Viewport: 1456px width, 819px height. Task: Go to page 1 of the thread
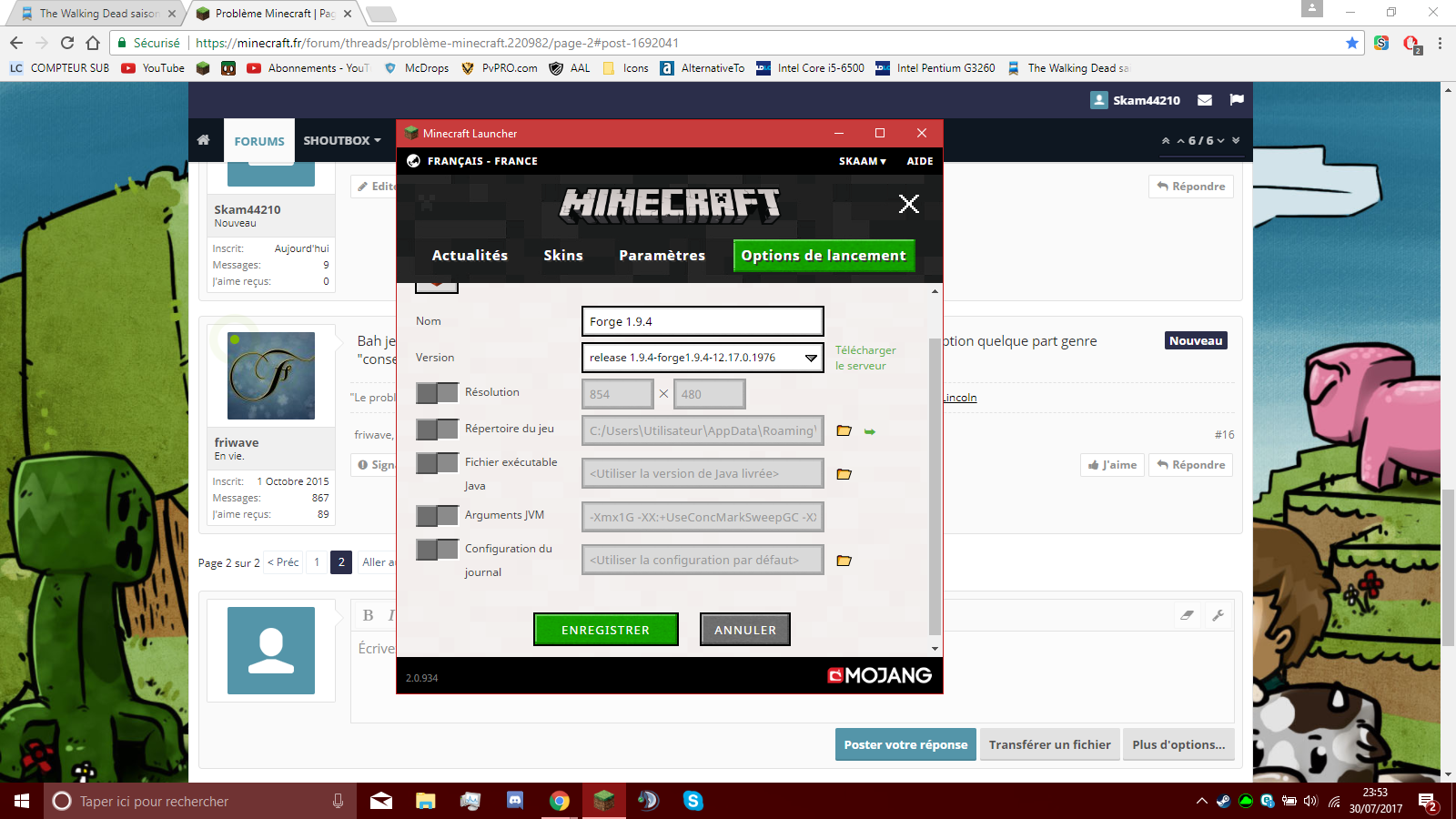tap(317, 562)
